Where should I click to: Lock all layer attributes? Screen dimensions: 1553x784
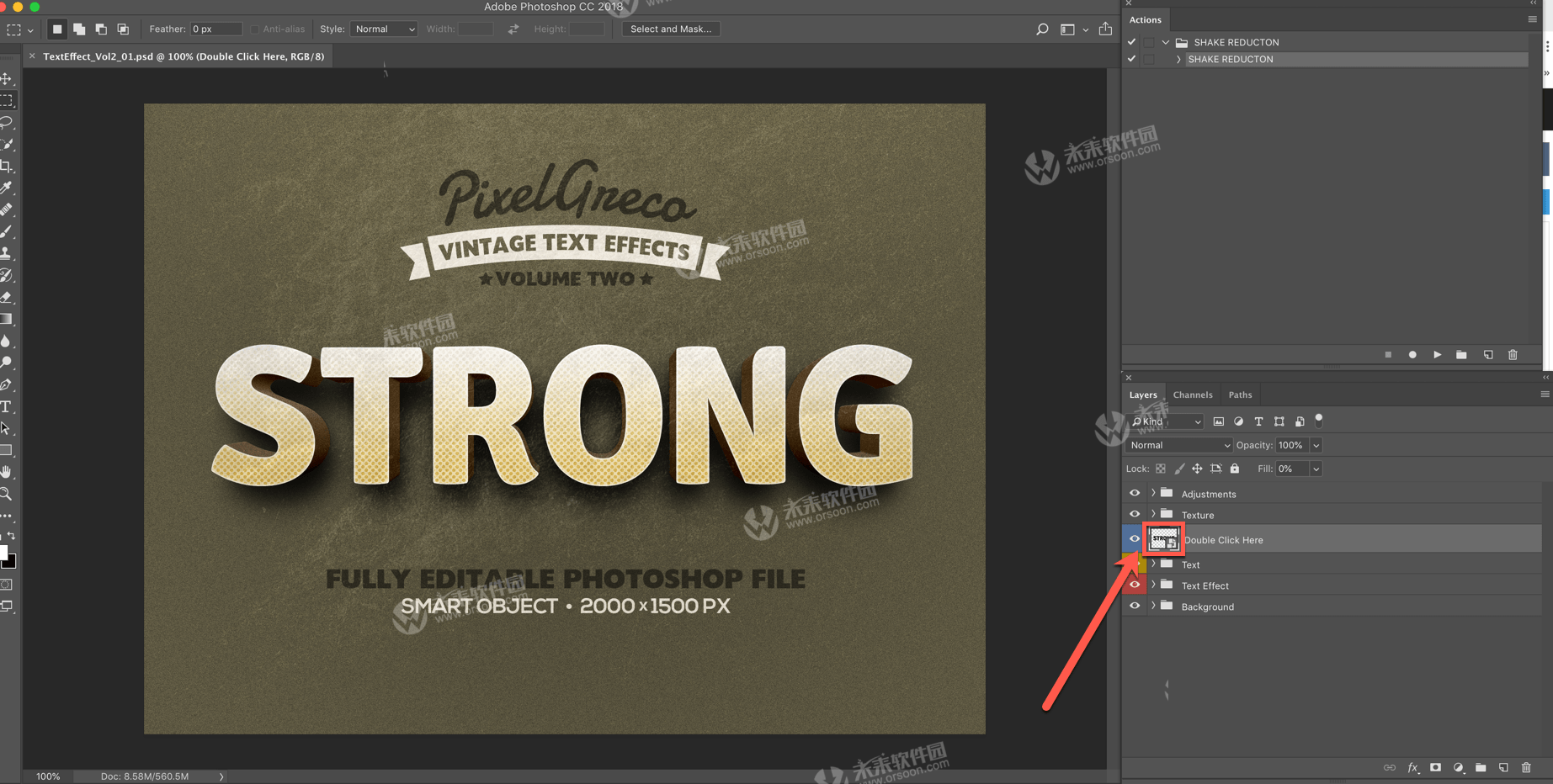(x=1235, y=469)
